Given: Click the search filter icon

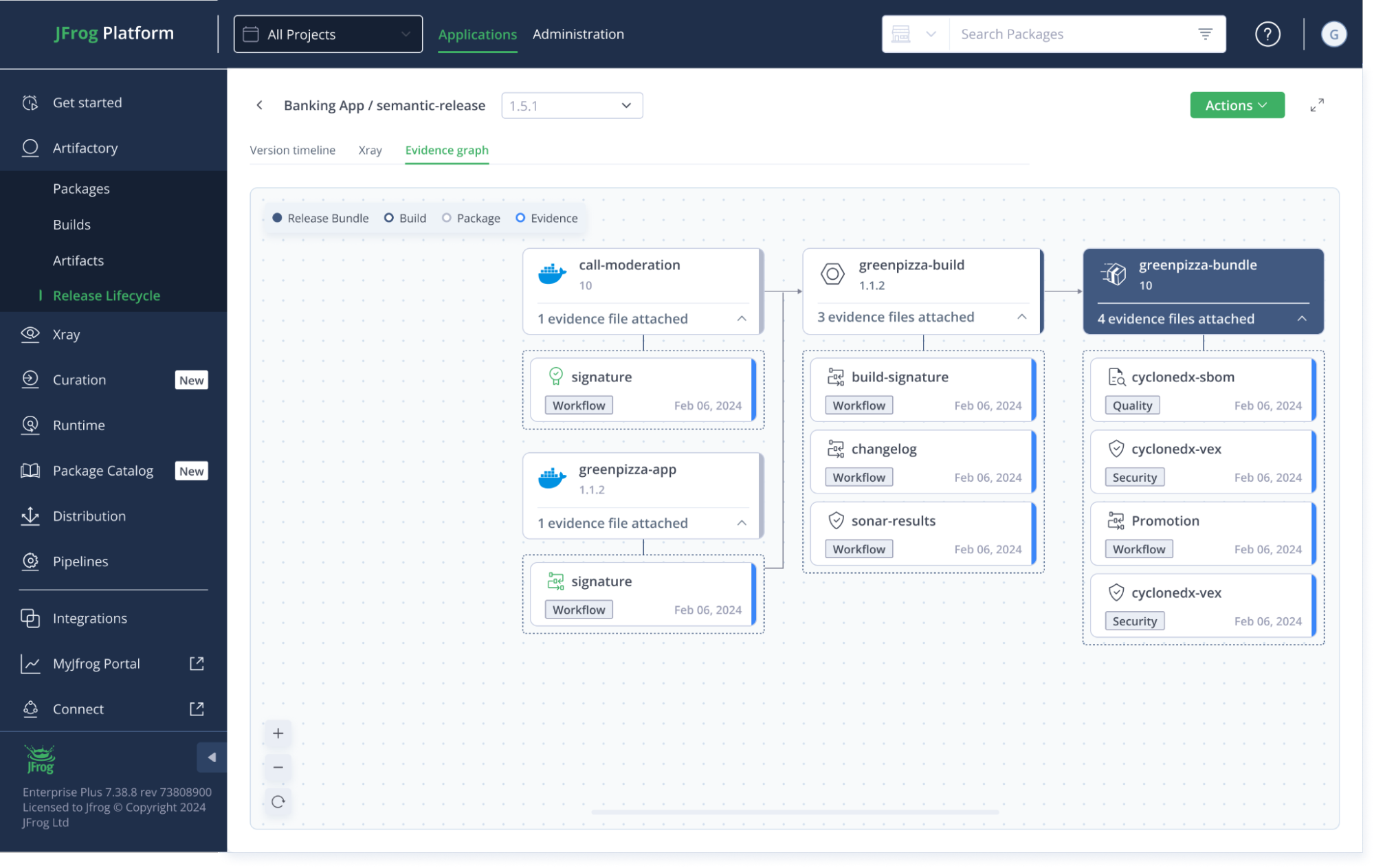Looking at the screenshot, I should pyautogui.click(x=1205, y=34).
